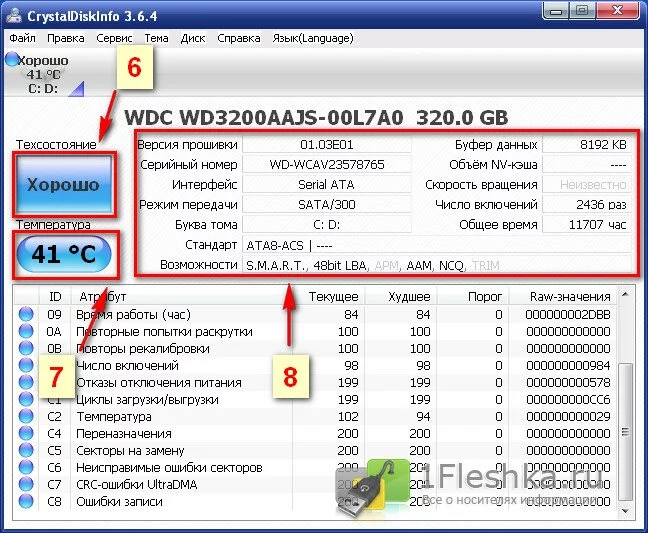Click raw value 000000000029
The width and height of the screenshot is (648, 533).
568,416
